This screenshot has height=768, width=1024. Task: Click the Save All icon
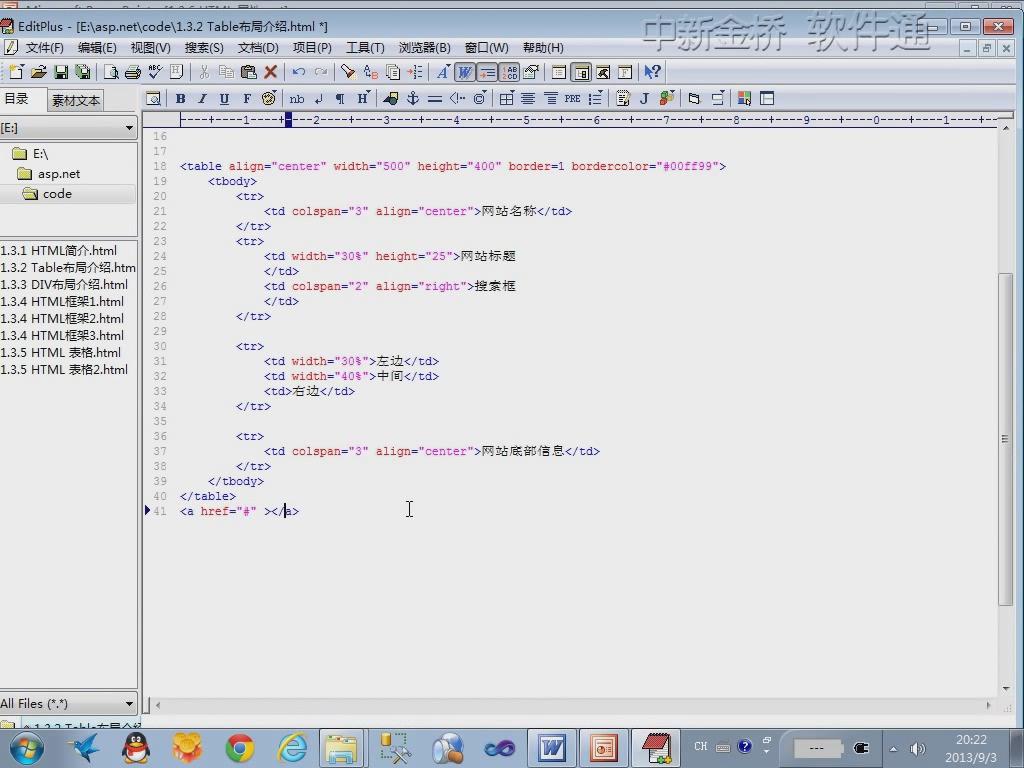pos(83,72)
